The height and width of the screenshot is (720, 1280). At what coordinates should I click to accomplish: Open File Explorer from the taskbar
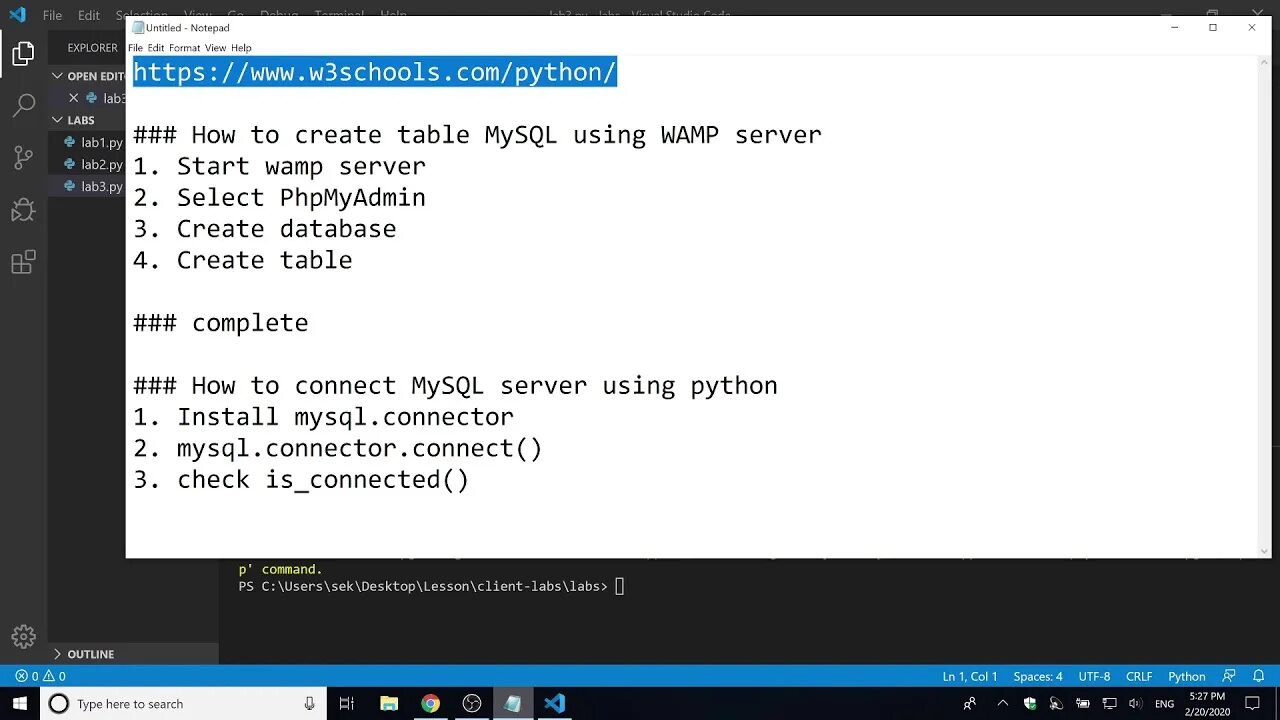coord(389,704)
